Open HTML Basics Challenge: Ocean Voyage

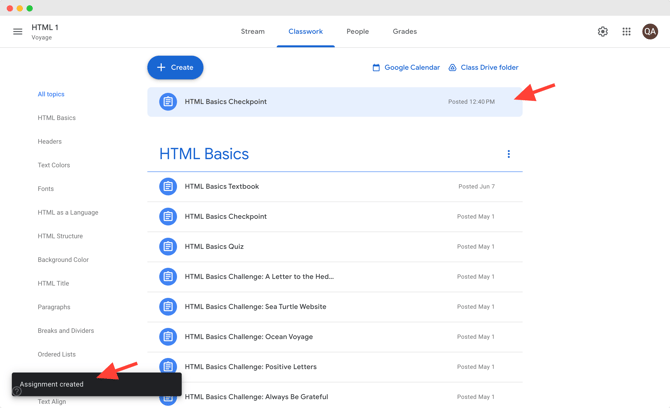[x=249, y=336]
